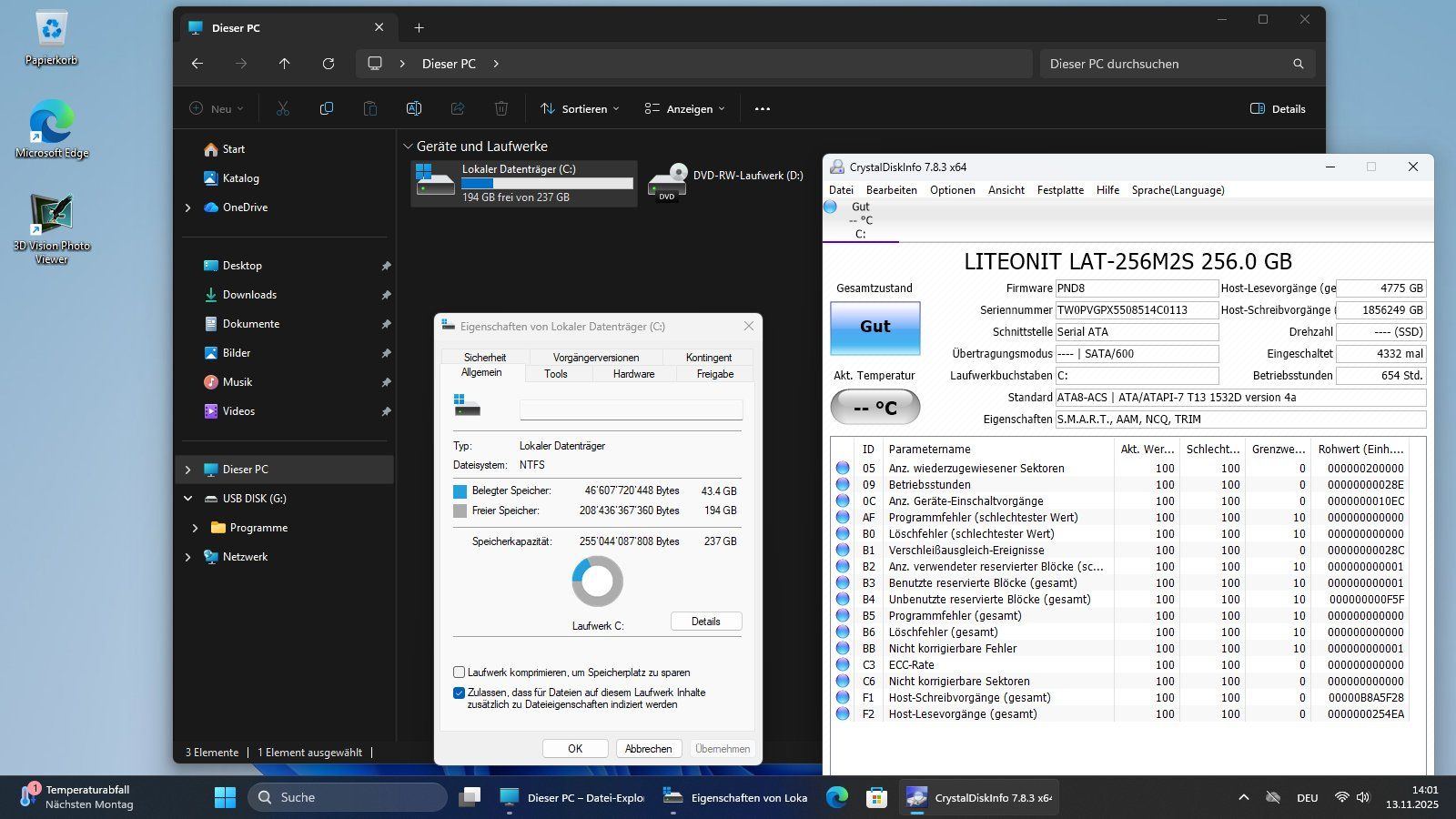Select the ECC-Rate row in SMART table
This screenshot has width=1456, height=819.
(x=1121, y=664)
